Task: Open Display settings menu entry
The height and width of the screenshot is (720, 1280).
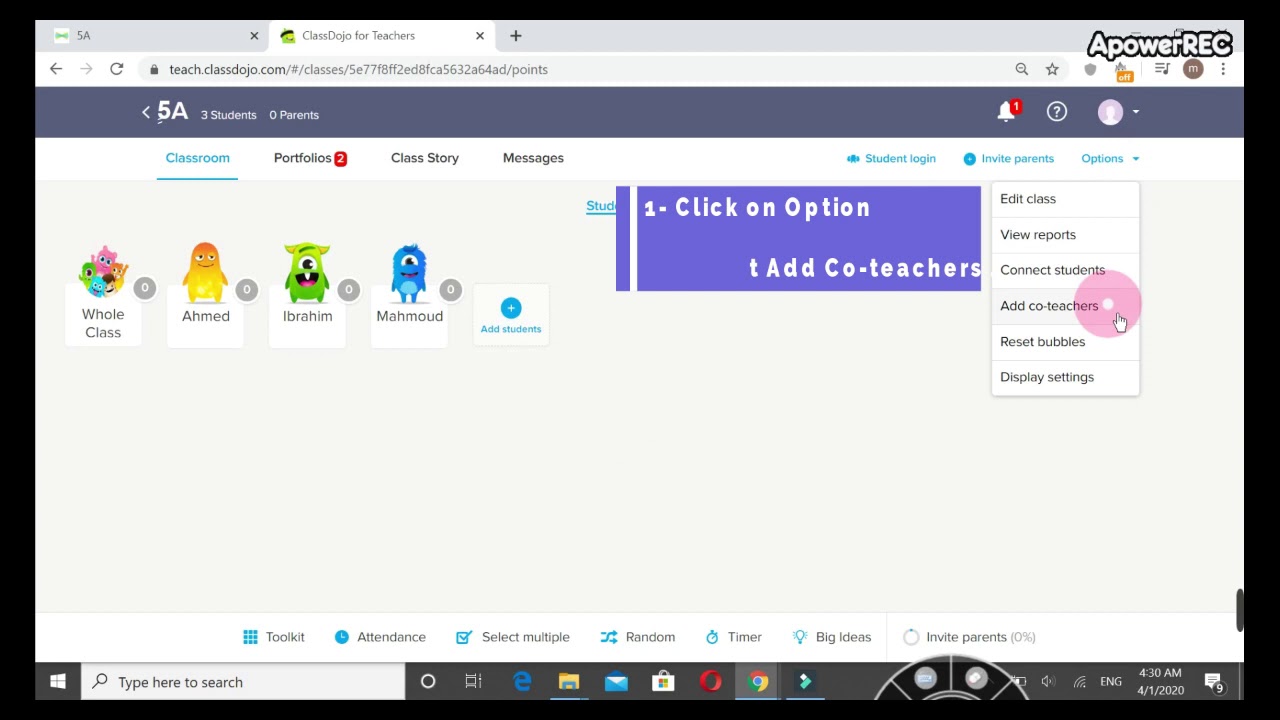Action: [1065, 377]
